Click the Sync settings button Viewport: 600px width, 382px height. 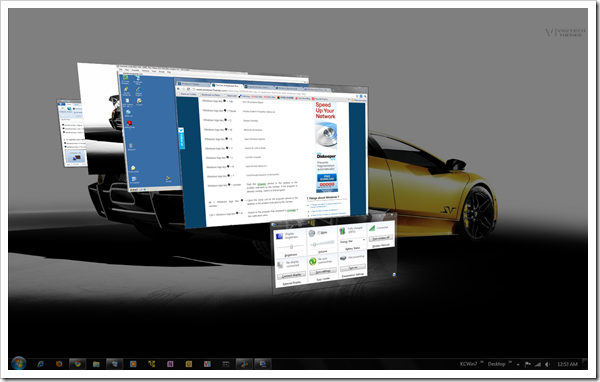click(x=323, y=271)
